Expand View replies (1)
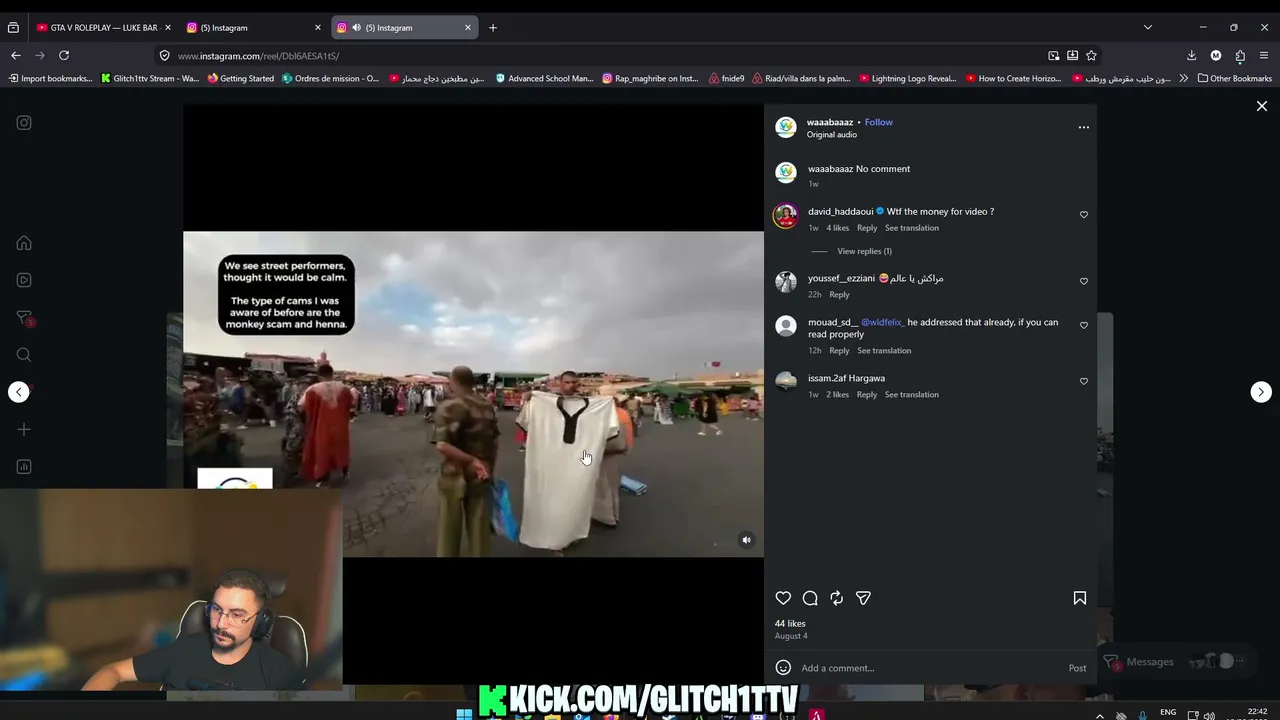 (x=864, y=251)
